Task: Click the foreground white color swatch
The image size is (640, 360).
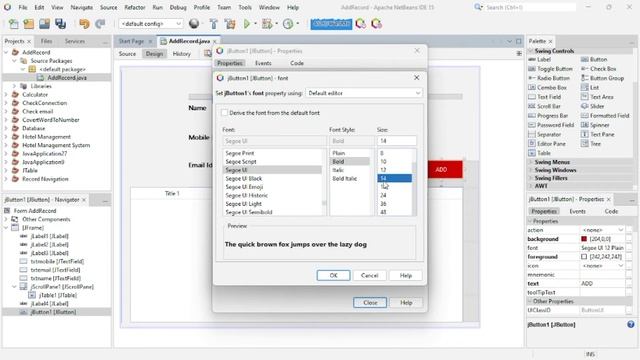Action: tap(584, 257)
